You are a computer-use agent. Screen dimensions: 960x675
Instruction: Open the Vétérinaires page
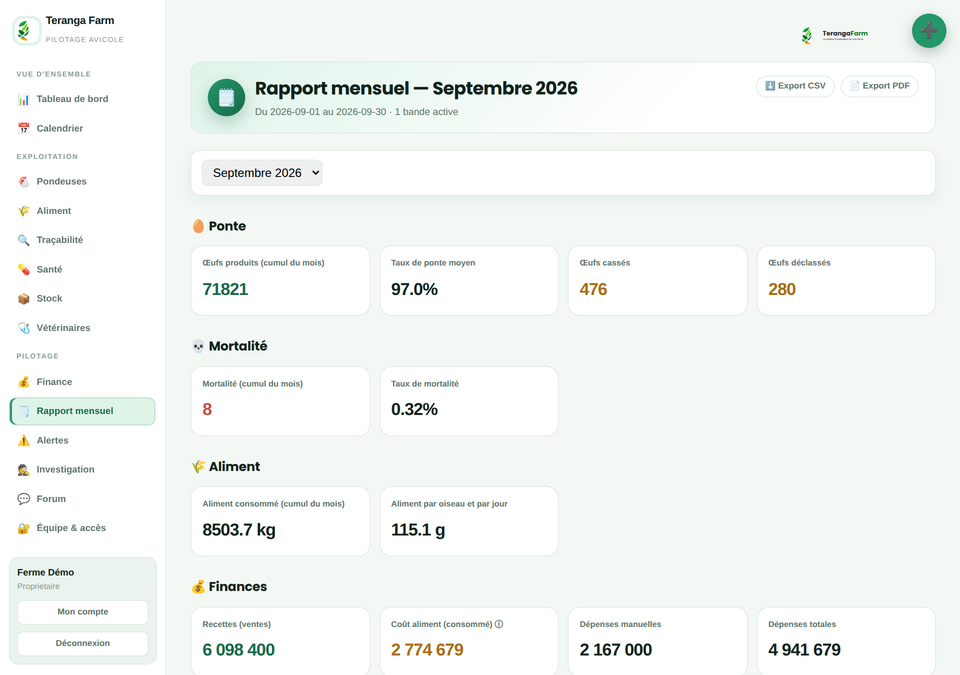coord(83,328)
